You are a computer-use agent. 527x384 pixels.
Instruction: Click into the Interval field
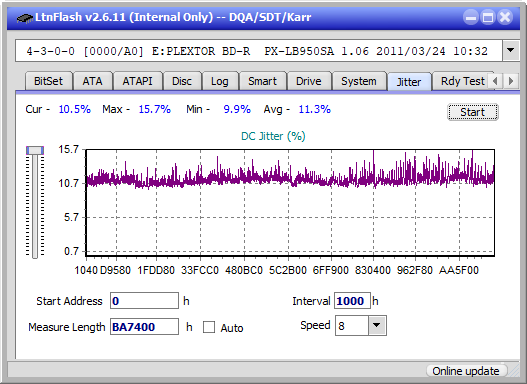(x=352, y=301)
